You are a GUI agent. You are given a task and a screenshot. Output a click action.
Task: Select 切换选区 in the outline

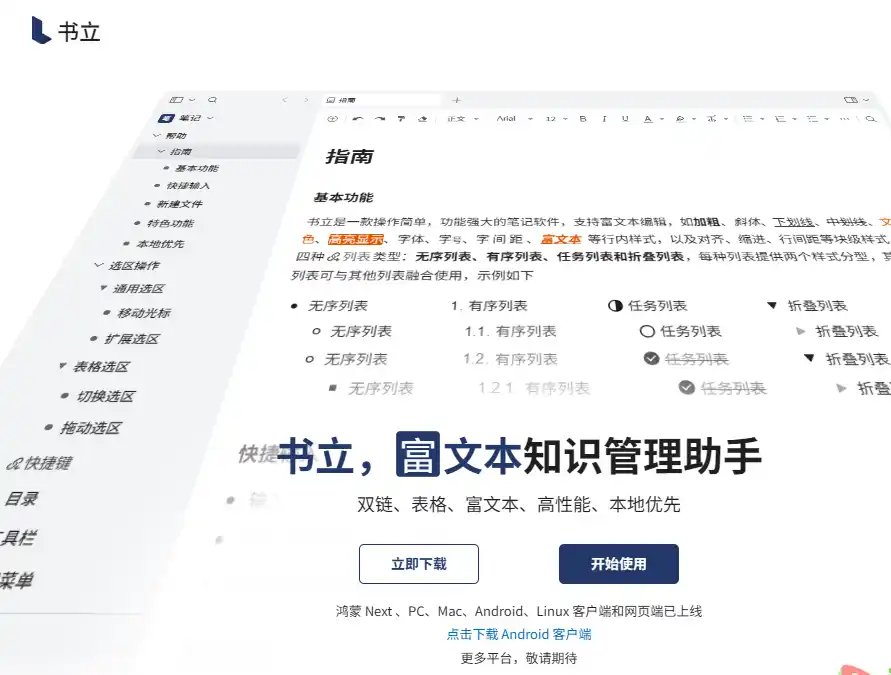pos(106,396)
